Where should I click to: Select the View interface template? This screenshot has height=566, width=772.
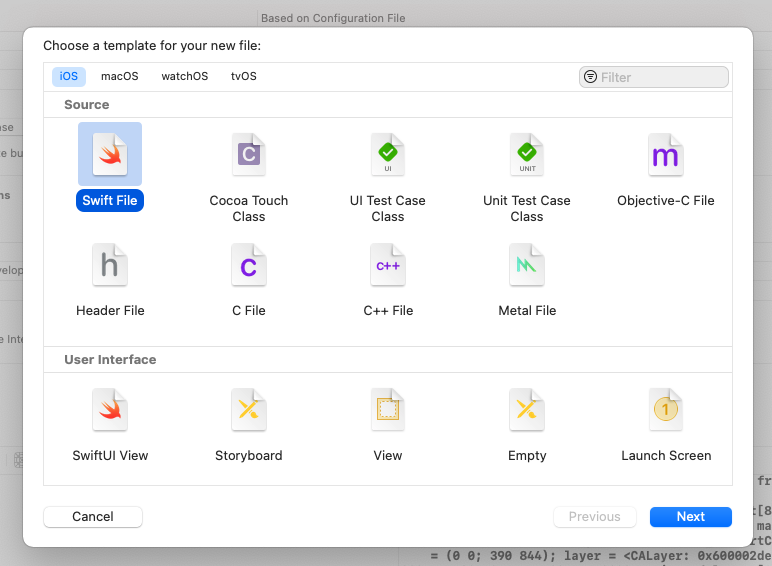coord(387,409)
